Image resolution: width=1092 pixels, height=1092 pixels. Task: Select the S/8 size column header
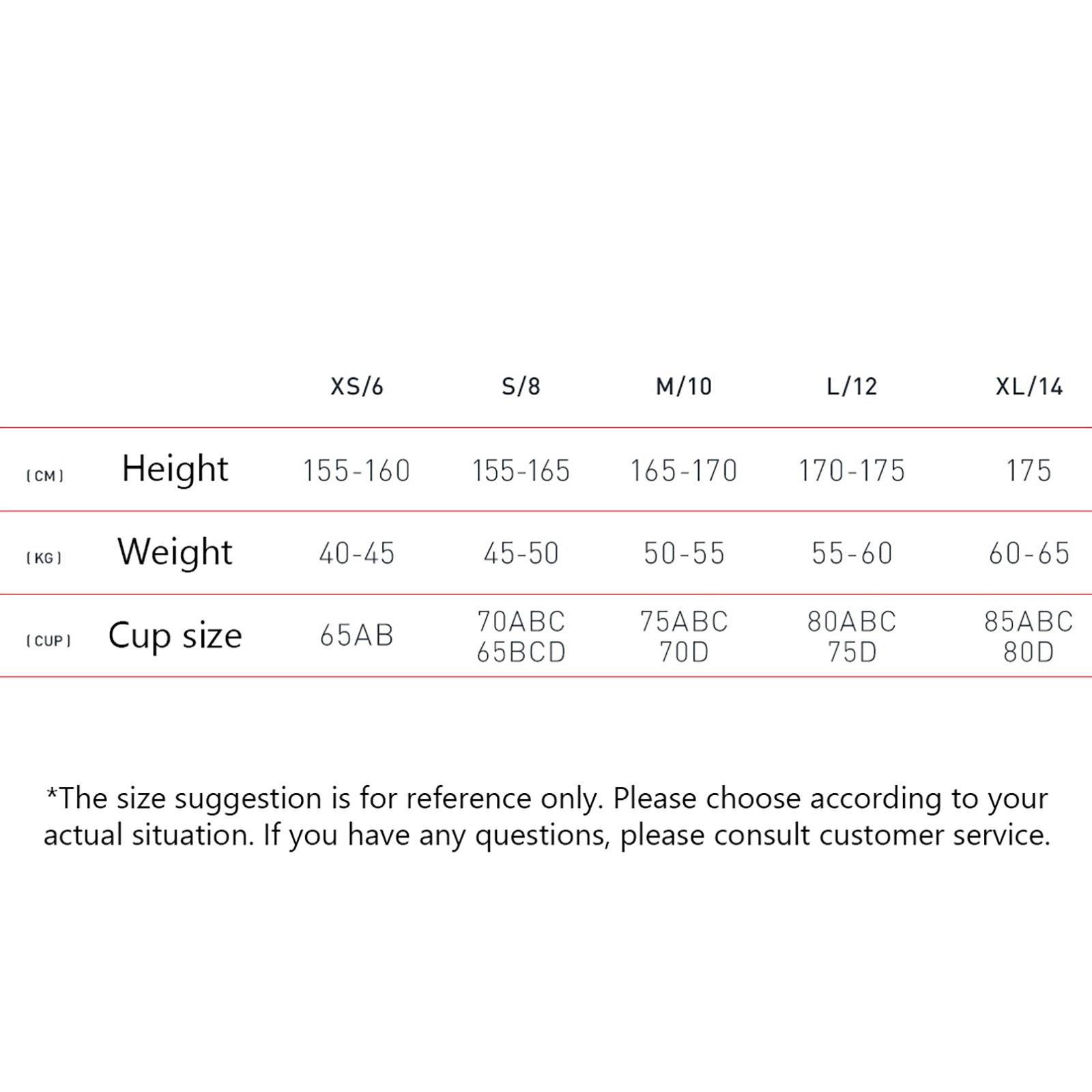[x=521, y=387]
